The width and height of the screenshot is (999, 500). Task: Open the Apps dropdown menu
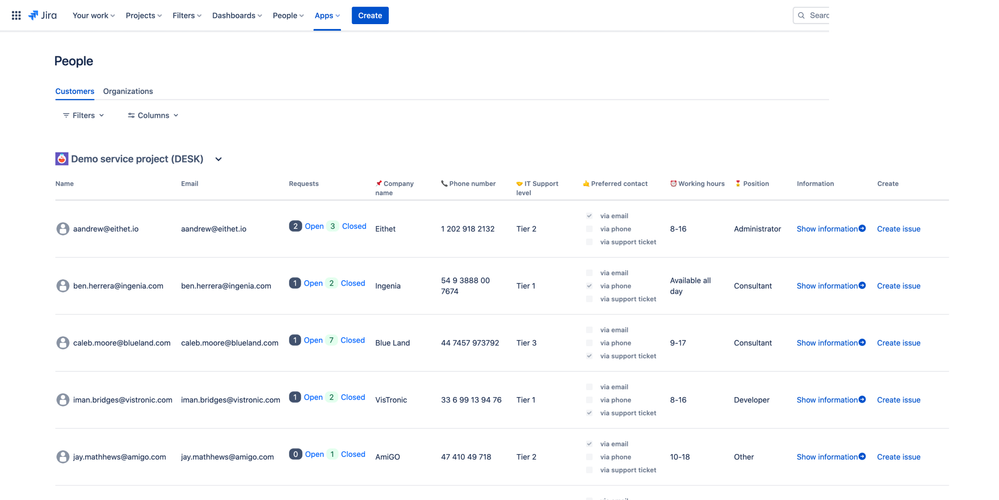pos(327,15)
